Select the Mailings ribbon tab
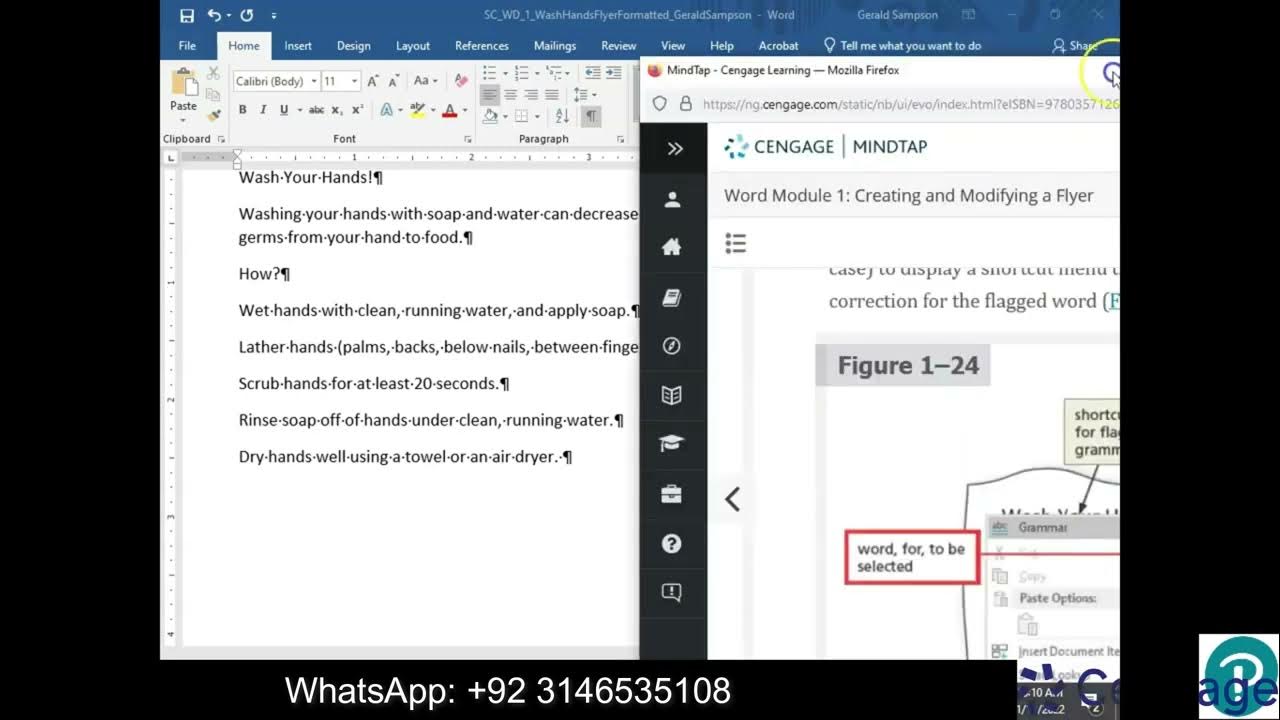 555,46
